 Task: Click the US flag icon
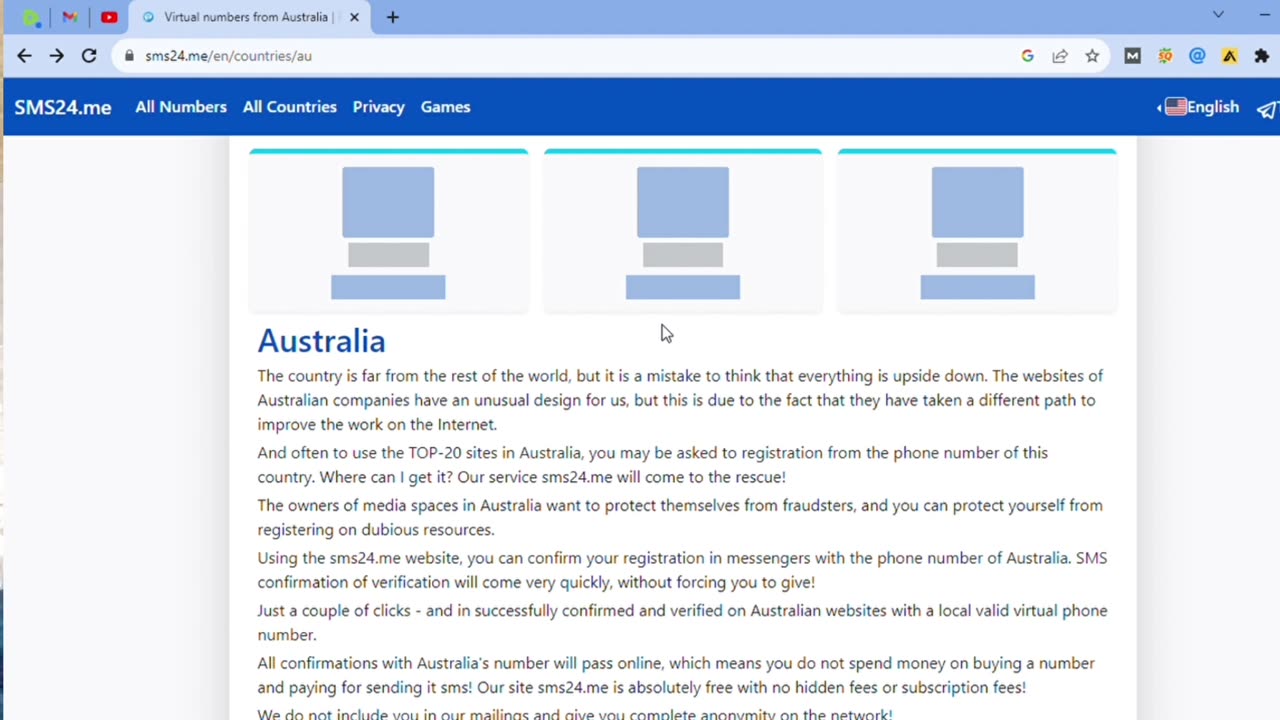(x=1175, y=107)
